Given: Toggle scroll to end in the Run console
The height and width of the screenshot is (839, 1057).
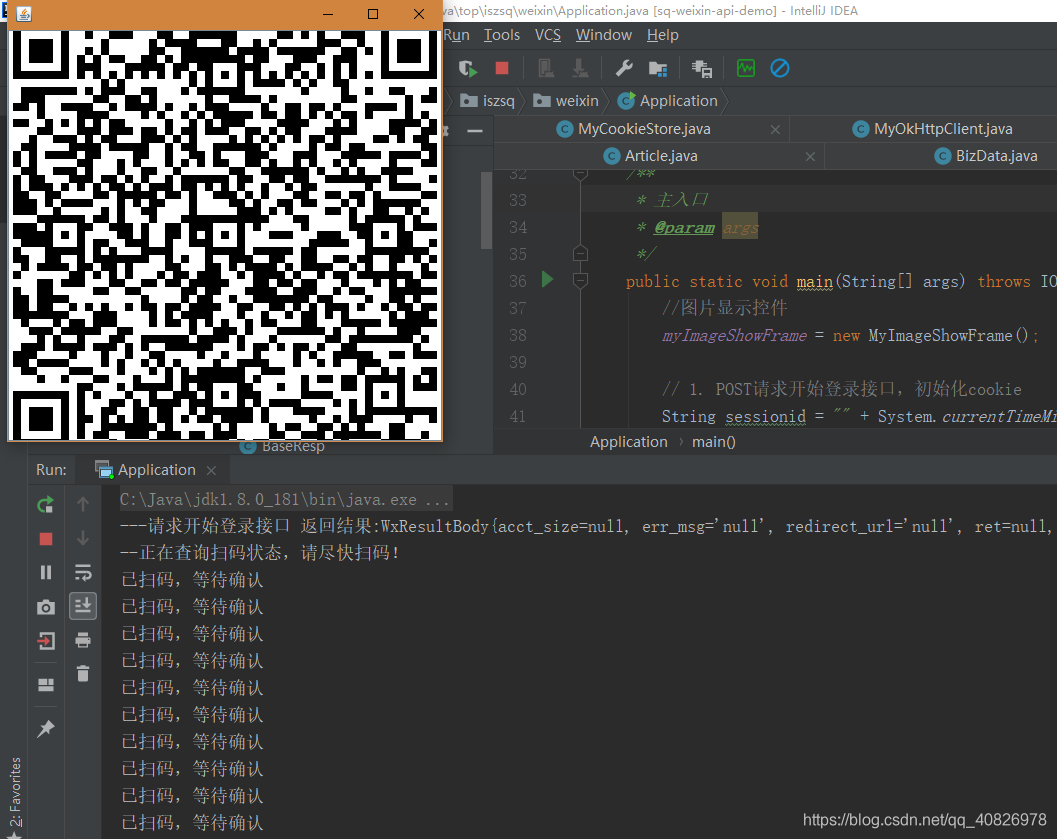Looking at the screenshot, I should click(x=83, y=606).
